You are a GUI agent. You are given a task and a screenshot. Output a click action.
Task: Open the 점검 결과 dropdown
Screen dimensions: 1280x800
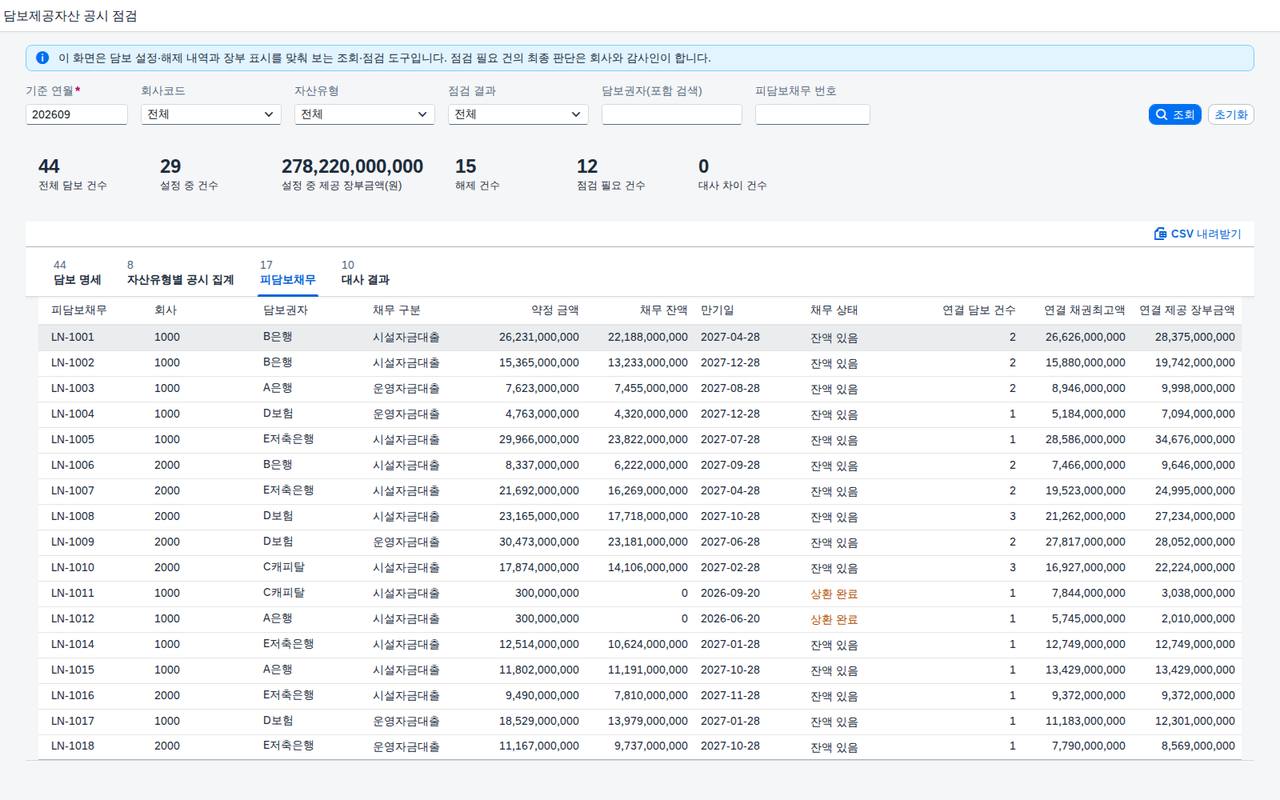click(518, 115)
